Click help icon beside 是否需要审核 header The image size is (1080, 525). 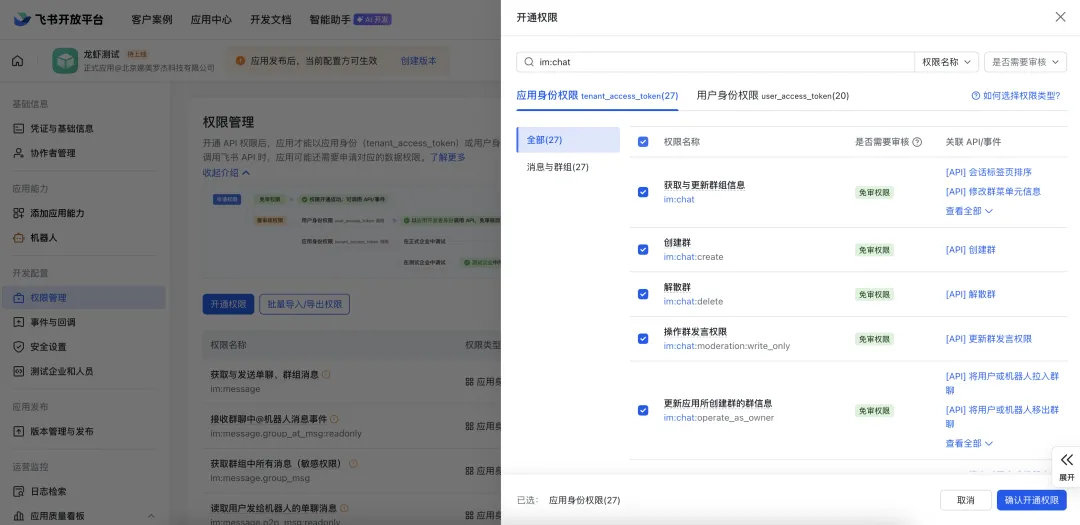[917, 142]
